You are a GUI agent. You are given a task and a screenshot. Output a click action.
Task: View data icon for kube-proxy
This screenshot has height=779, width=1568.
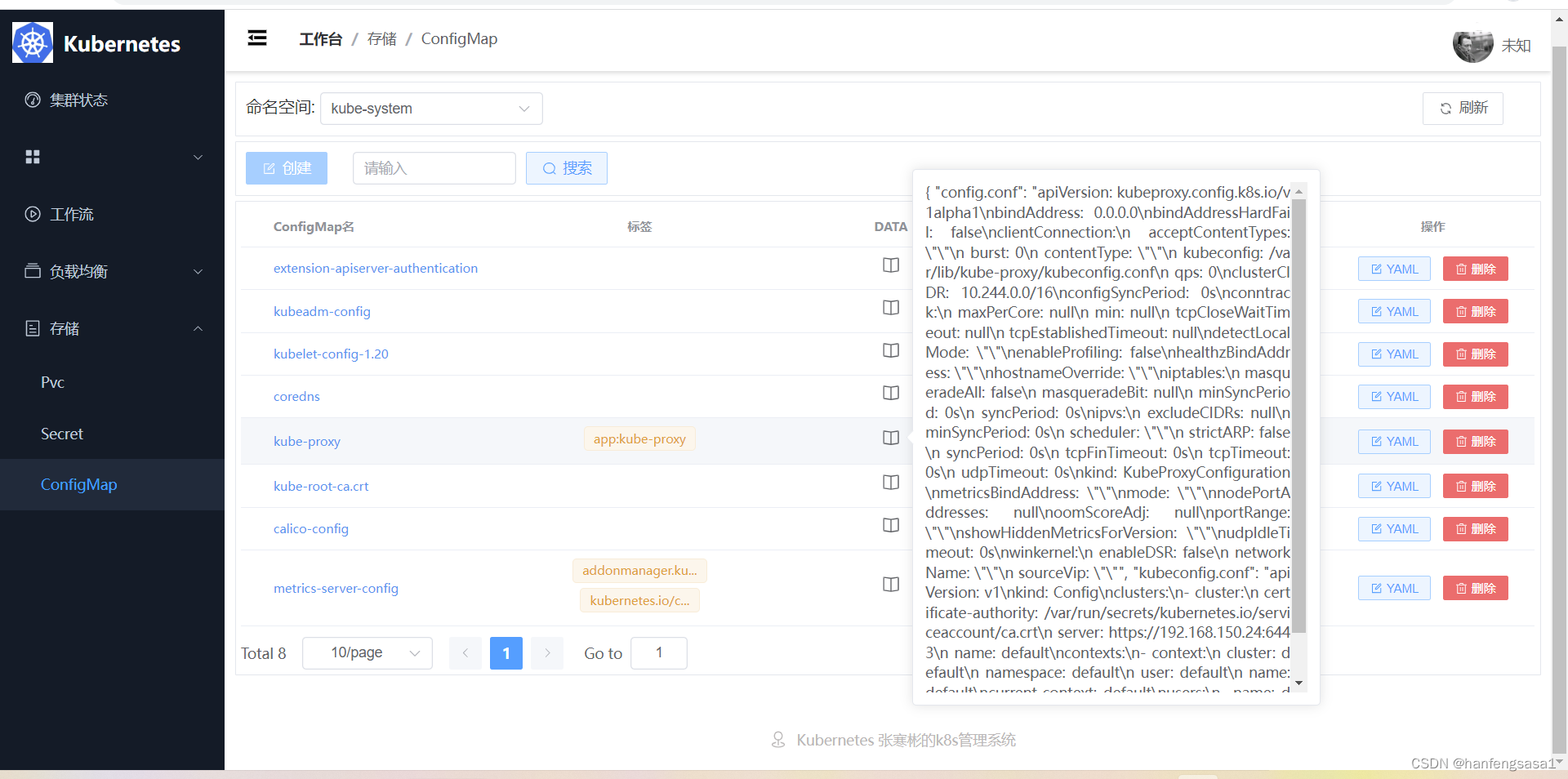click(891, 438)
